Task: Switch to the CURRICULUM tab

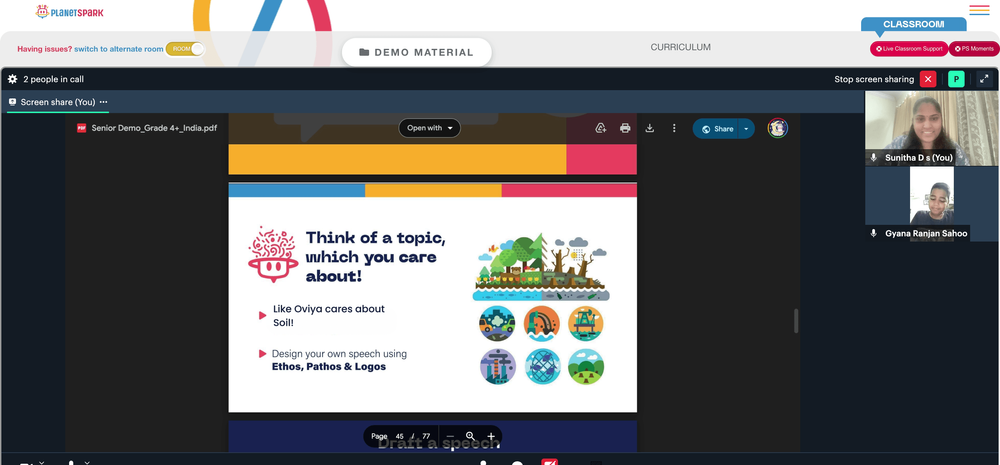Action: (680, 47)
